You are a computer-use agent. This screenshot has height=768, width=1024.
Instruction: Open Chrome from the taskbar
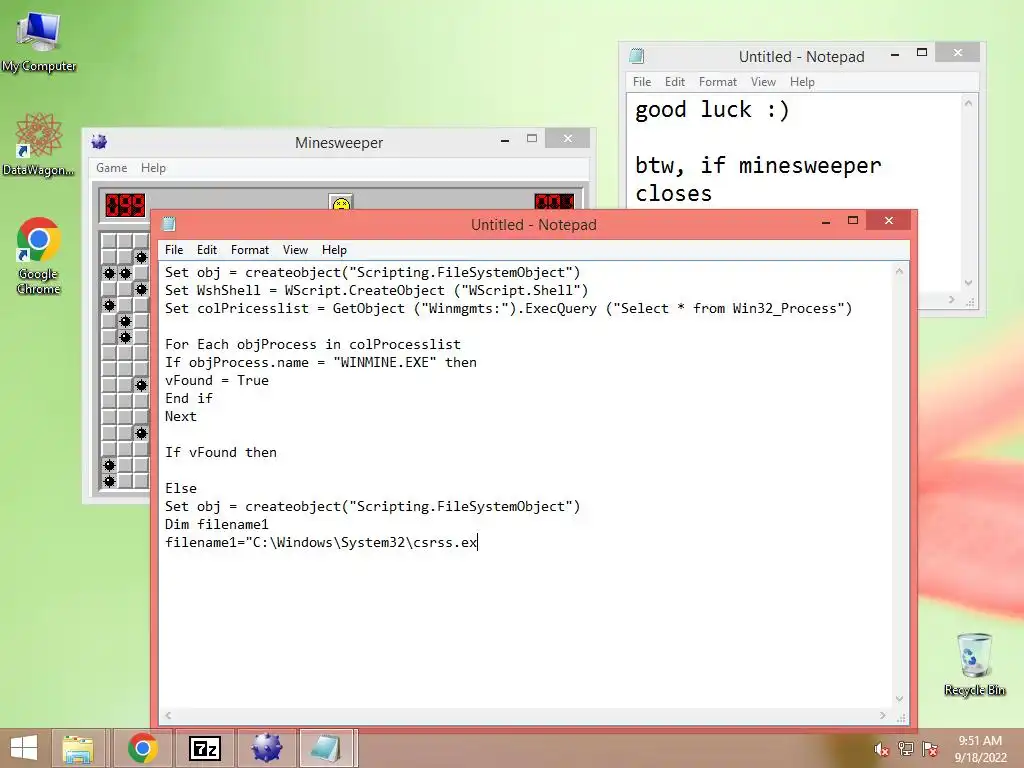142,748
